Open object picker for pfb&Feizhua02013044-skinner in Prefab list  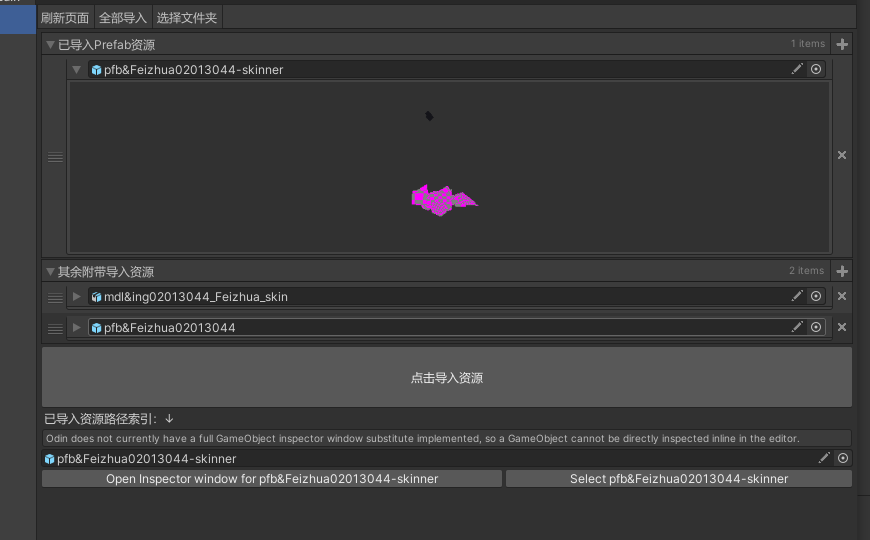point(816,69)
